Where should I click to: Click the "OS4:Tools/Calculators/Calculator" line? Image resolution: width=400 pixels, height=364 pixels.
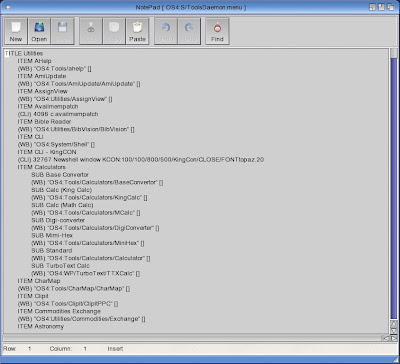point(91,258)
